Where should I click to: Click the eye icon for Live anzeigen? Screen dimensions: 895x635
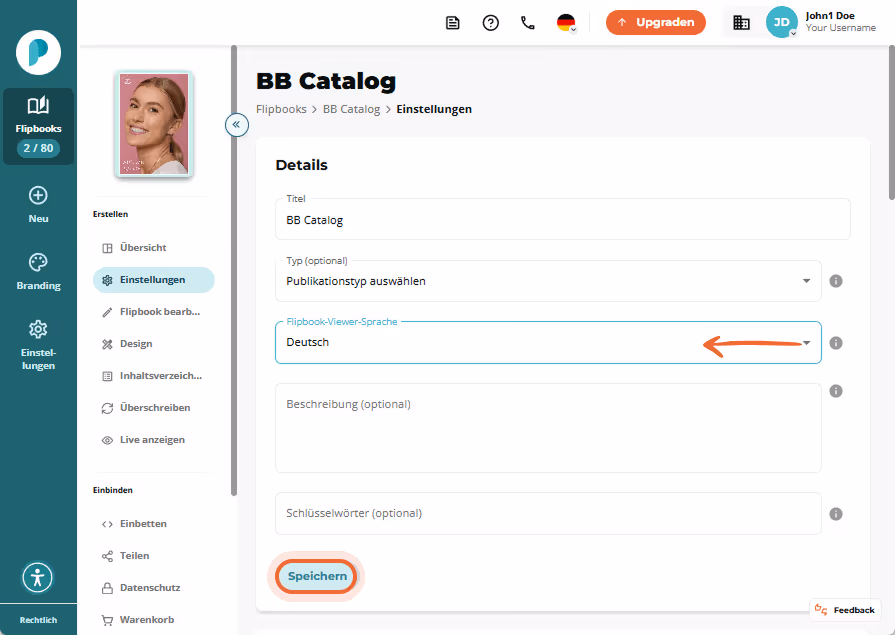click(107, 440)
